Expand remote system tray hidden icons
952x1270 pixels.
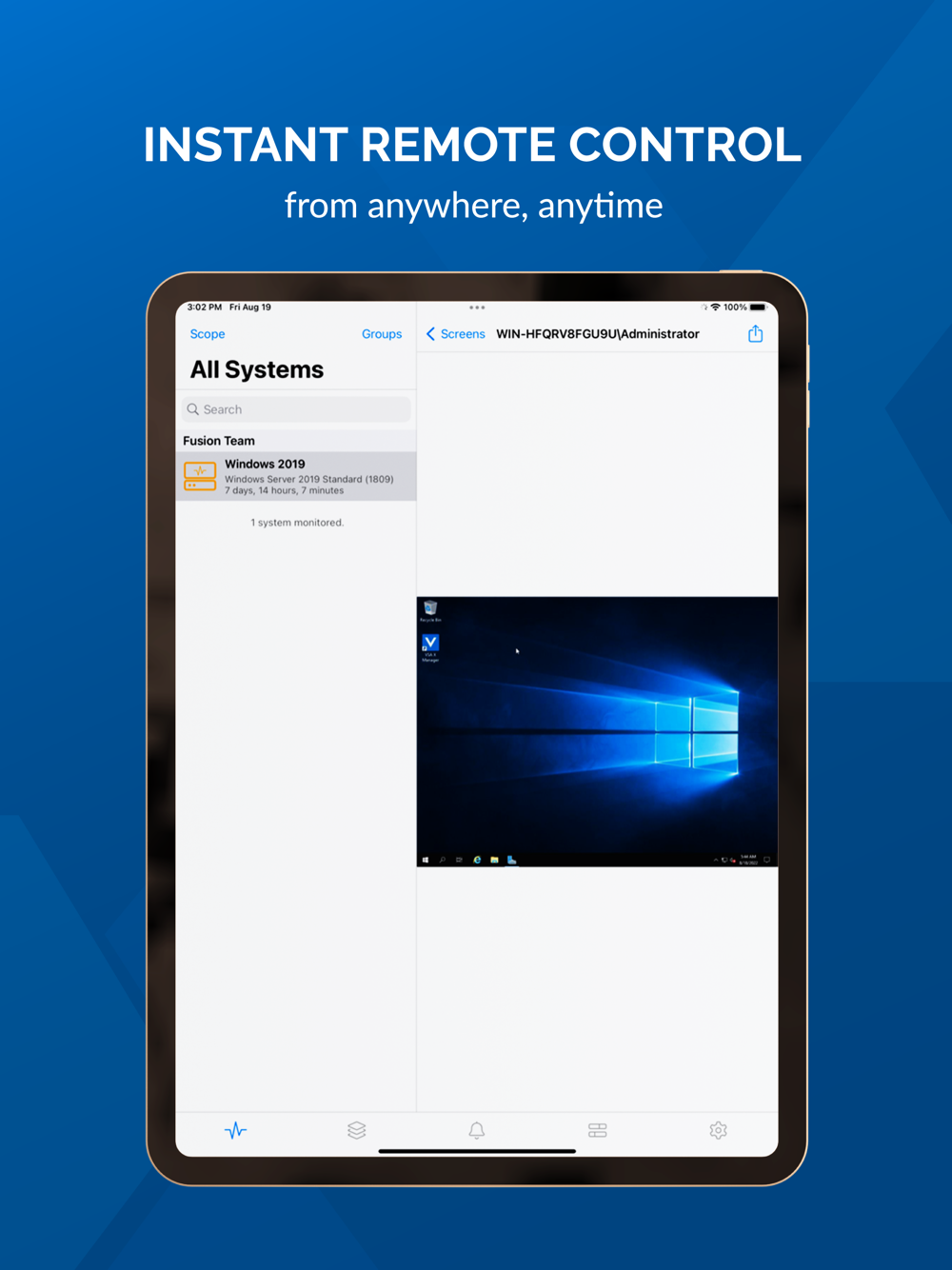click(x=716, y=861)
